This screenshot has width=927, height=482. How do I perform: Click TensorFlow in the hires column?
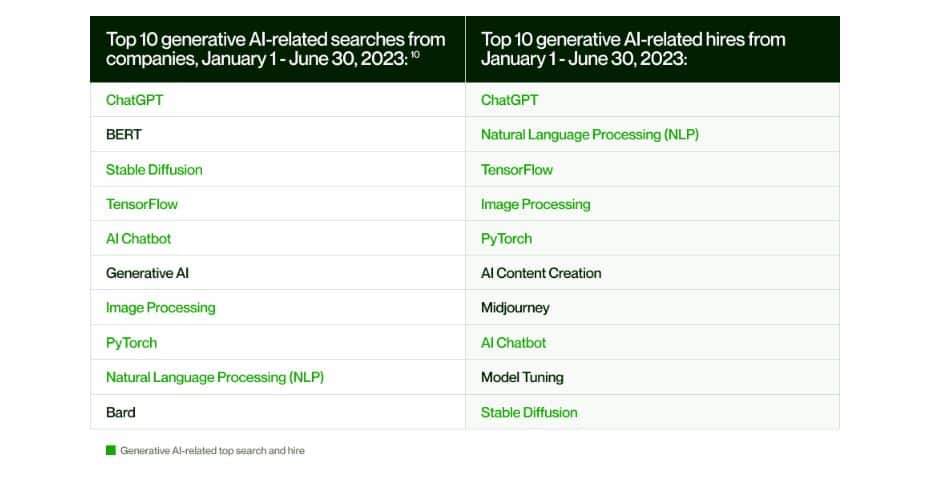pos(517,169)
